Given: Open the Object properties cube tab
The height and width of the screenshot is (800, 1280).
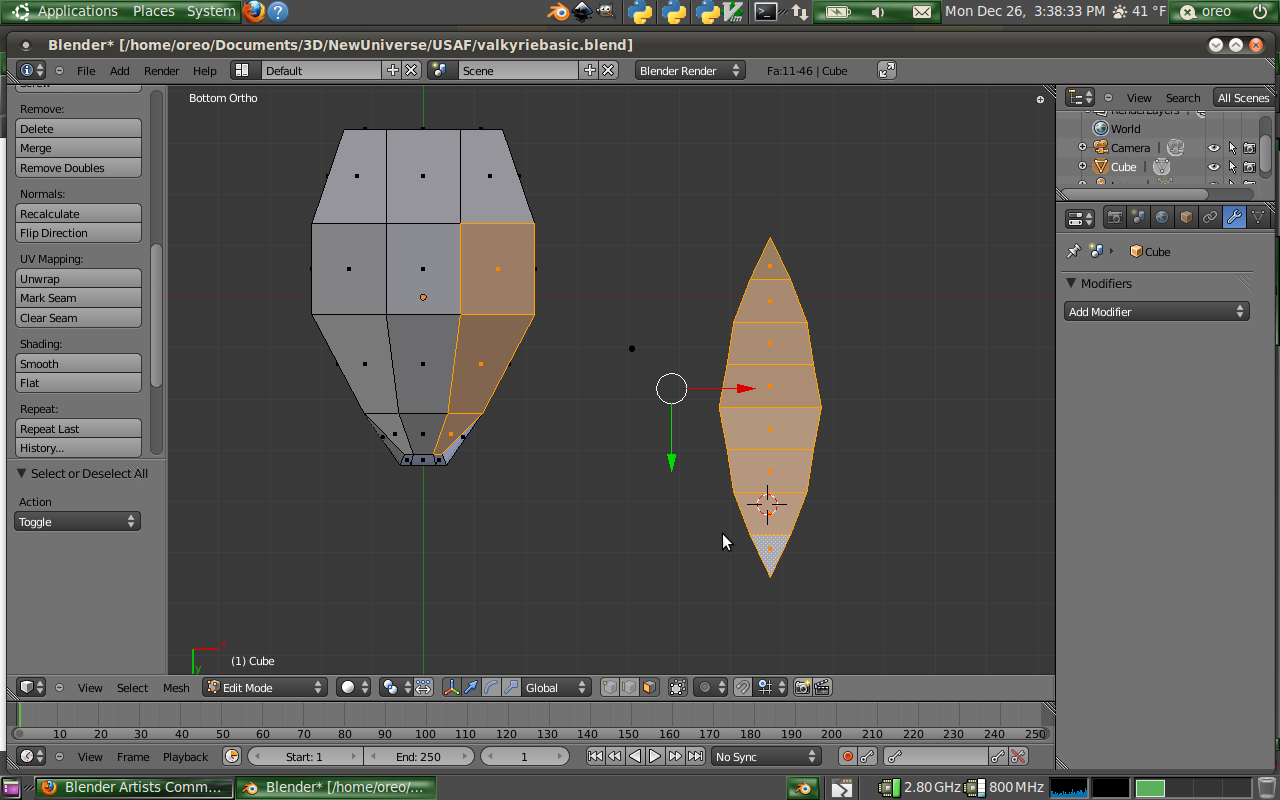Looking at the screenshot, I should coord(1186,217).
